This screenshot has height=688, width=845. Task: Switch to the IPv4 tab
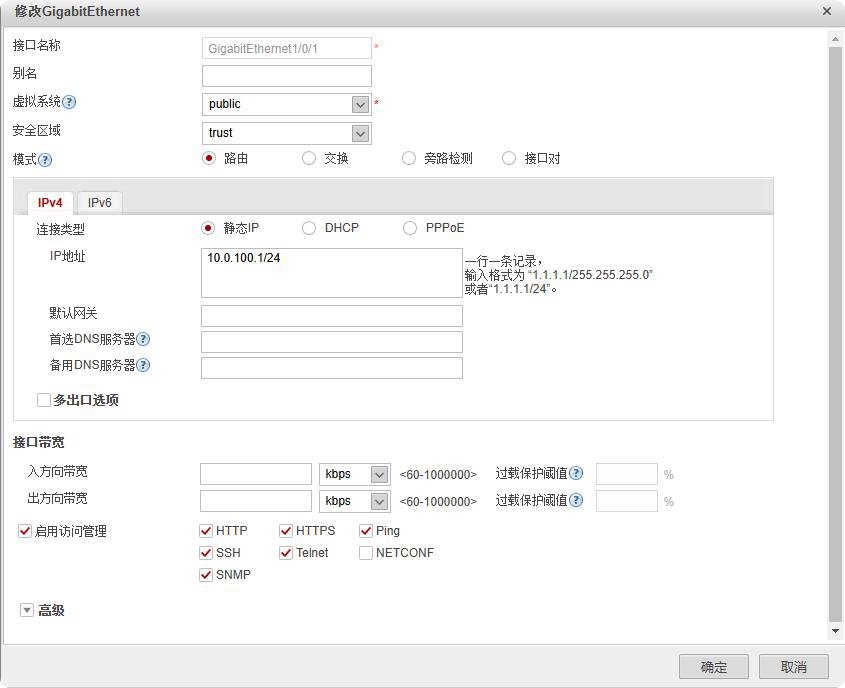click(50, 202)
